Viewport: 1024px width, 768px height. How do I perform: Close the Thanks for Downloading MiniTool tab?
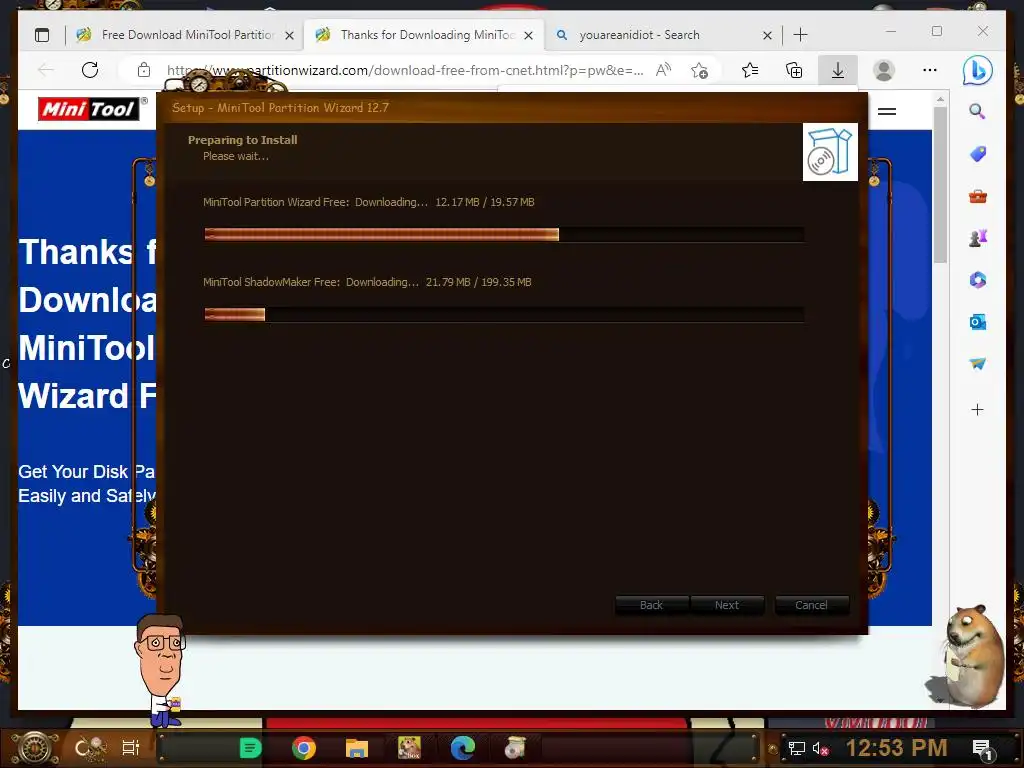(528, 35)
